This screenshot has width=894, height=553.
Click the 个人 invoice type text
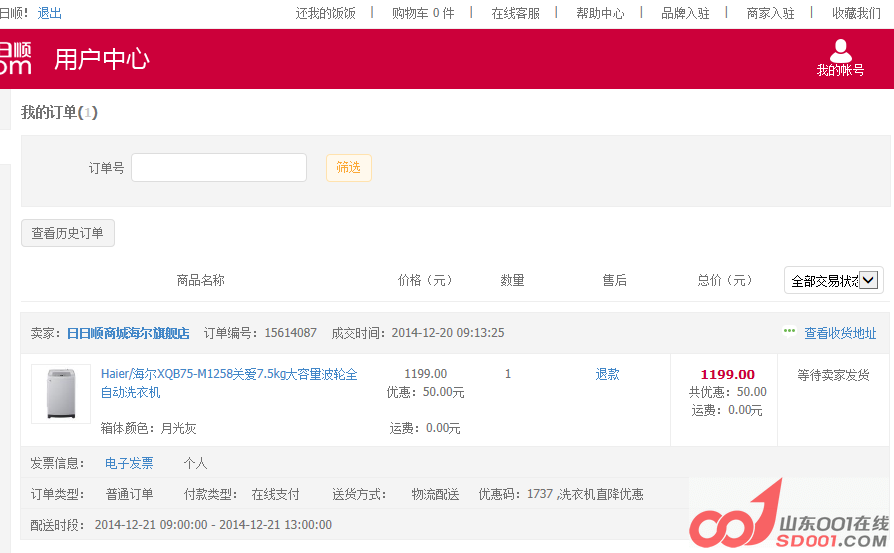[196, 463]
